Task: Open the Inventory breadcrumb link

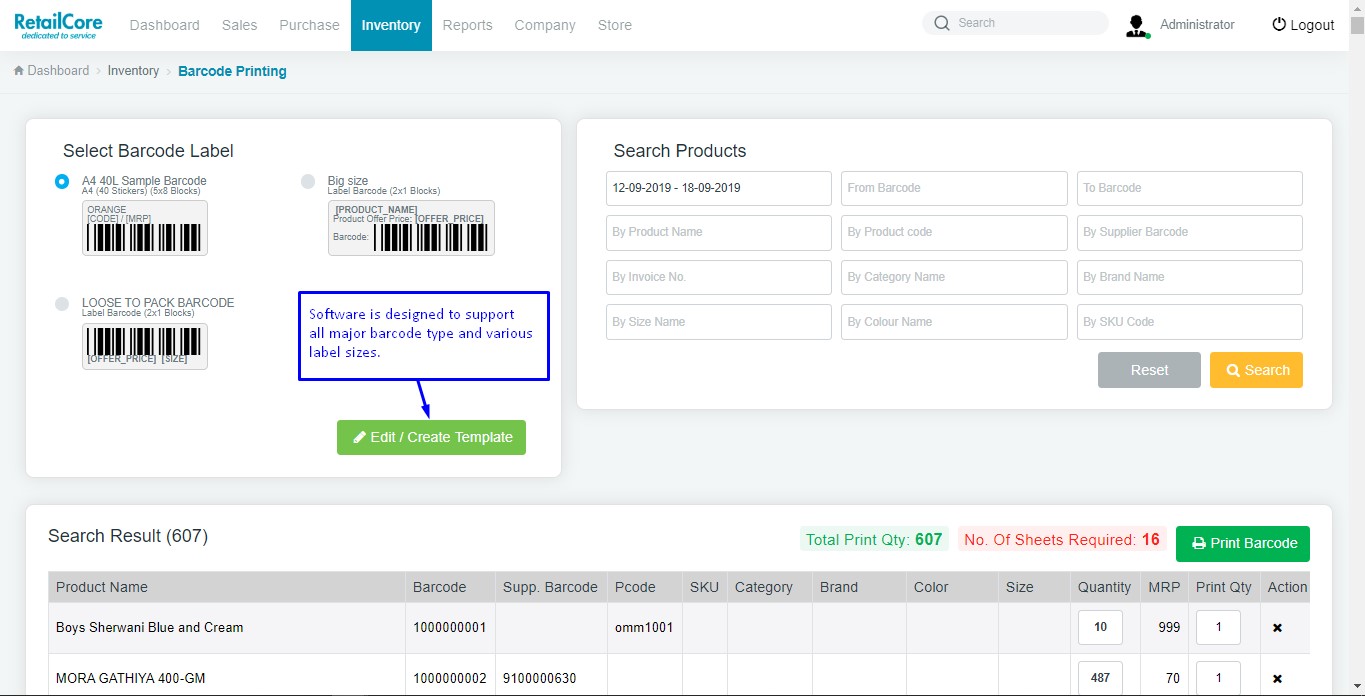Action: 133,70
